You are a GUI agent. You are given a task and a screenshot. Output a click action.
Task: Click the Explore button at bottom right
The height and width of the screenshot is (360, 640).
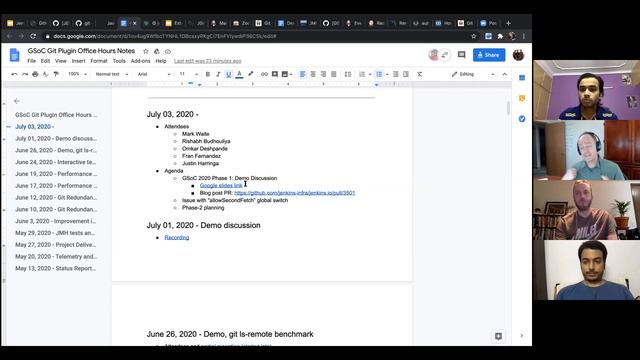coord(498,336)
